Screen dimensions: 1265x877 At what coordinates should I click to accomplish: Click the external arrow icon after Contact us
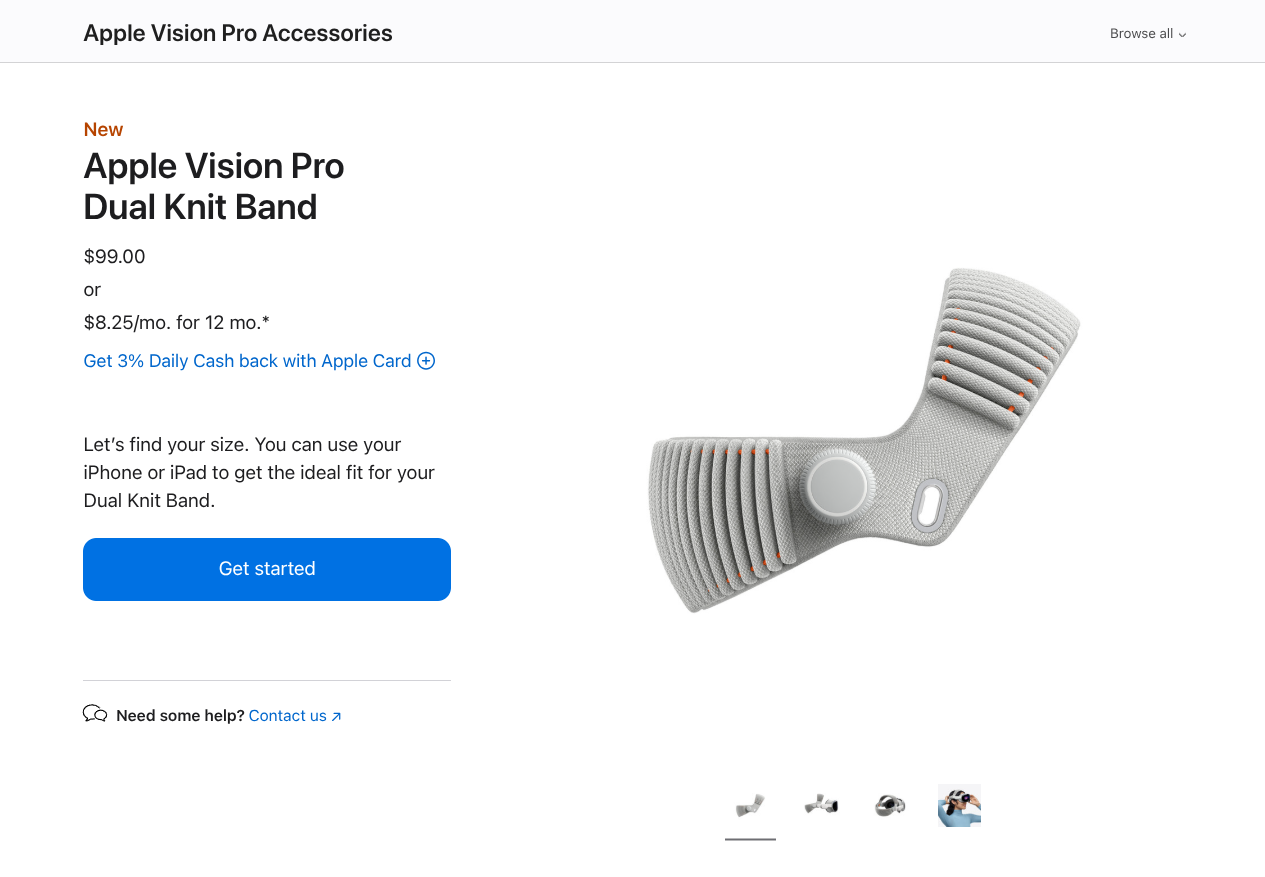click(x=336, y=717)
